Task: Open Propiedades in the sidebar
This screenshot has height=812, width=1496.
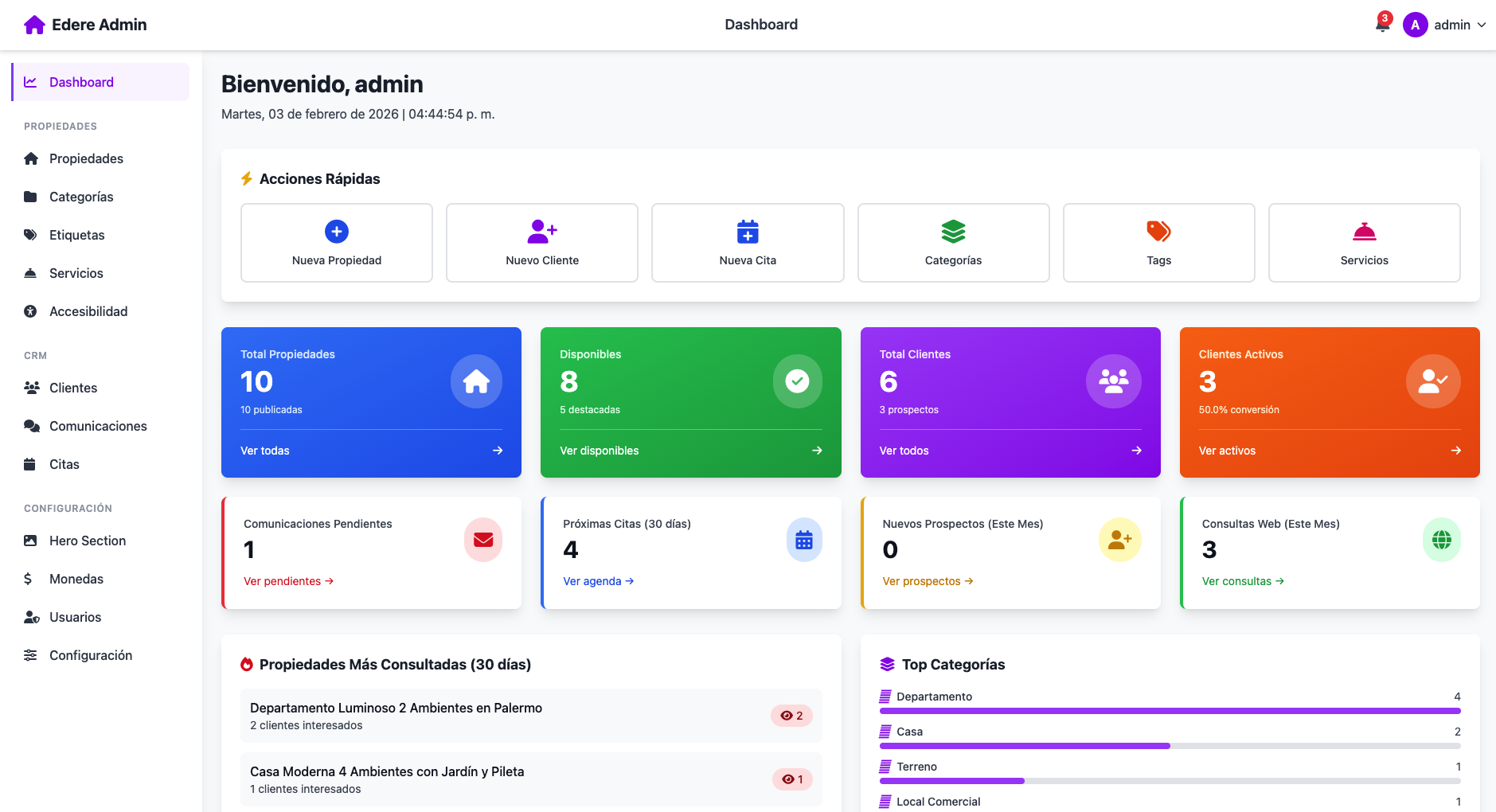Action: point(86,158)
